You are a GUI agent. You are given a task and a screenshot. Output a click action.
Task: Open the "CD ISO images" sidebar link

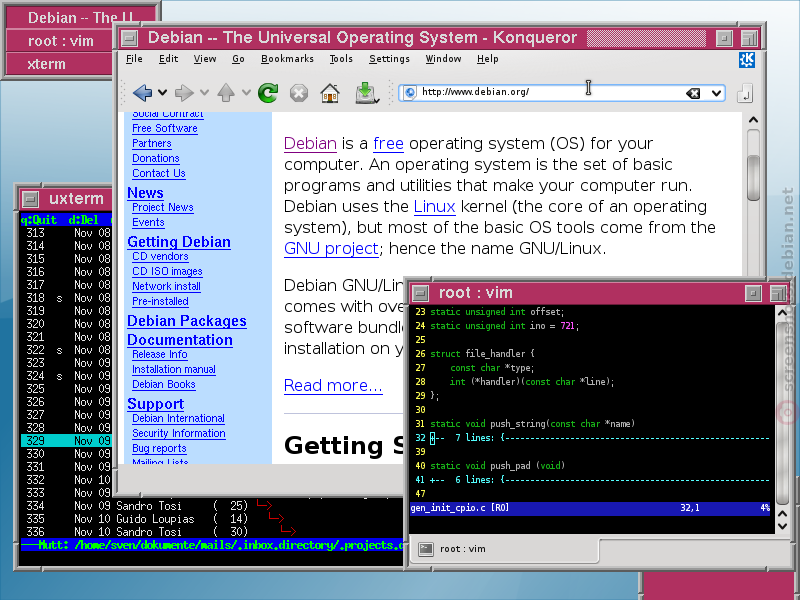tap(167, 271)
